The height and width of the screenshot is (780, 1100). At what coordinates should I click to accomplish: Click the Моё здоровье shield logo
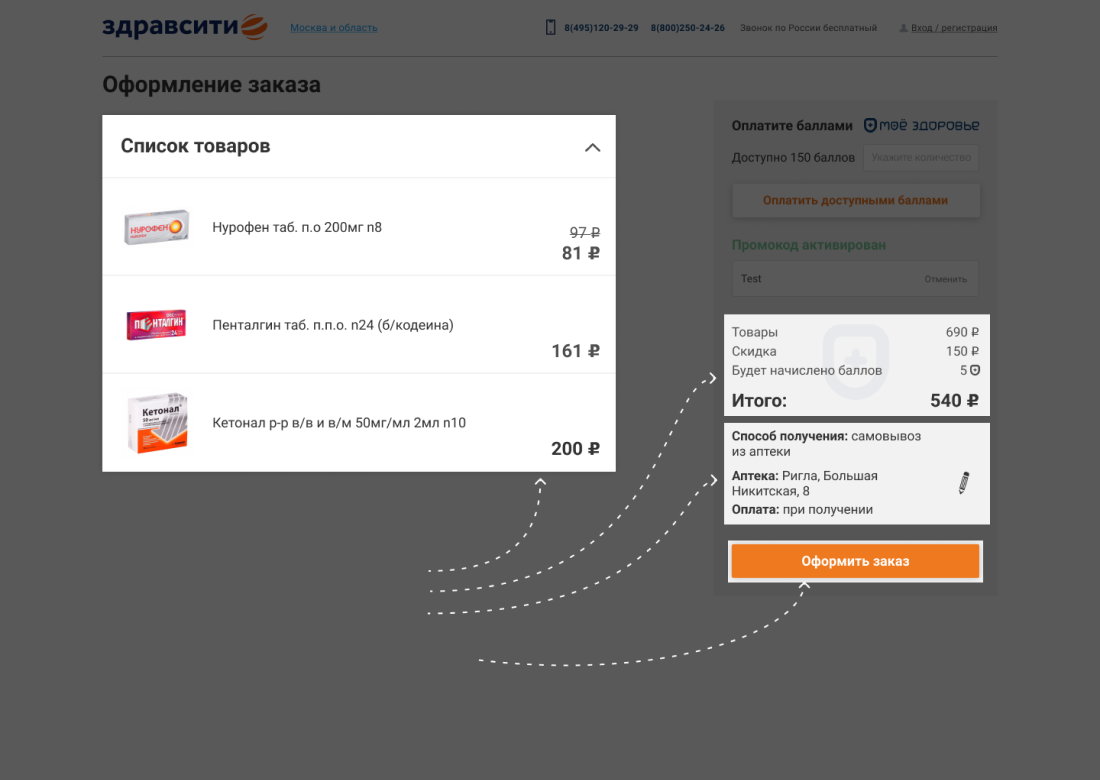click(921, 126)
